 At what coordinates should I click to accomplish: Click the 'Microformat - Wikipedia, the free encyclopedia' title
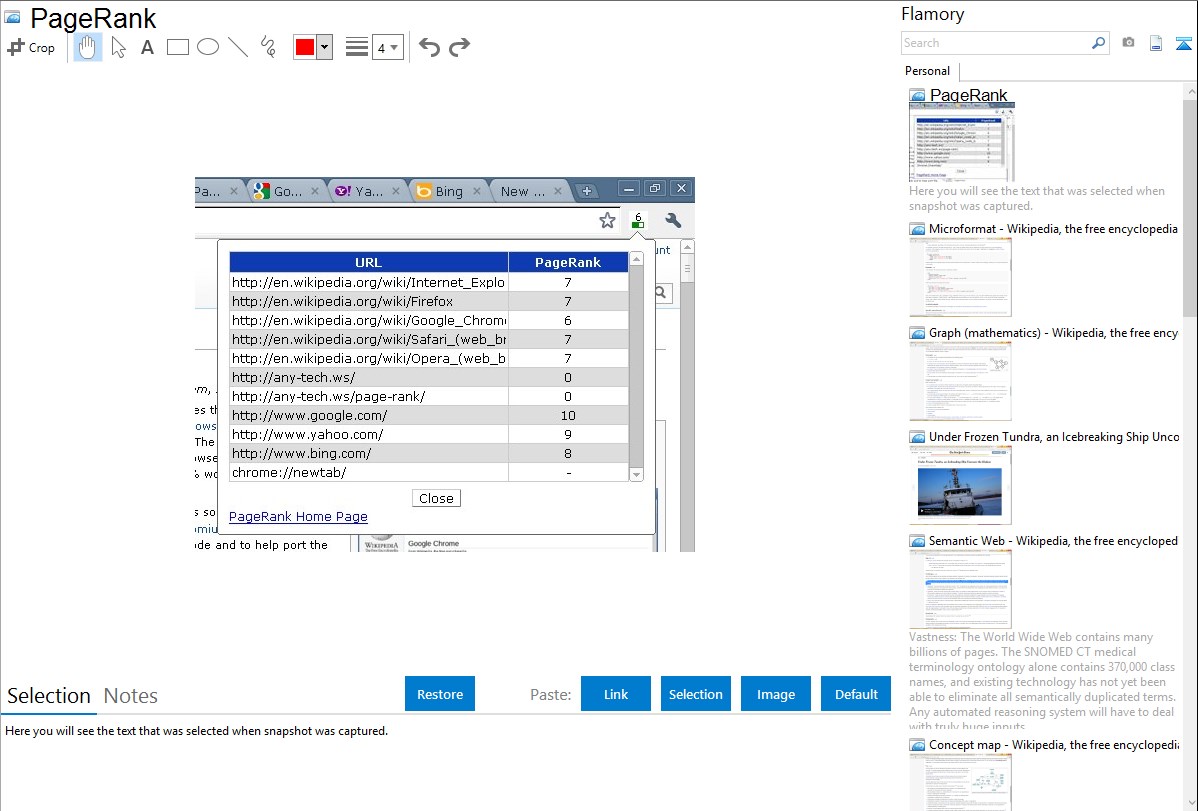(1053, 229)
